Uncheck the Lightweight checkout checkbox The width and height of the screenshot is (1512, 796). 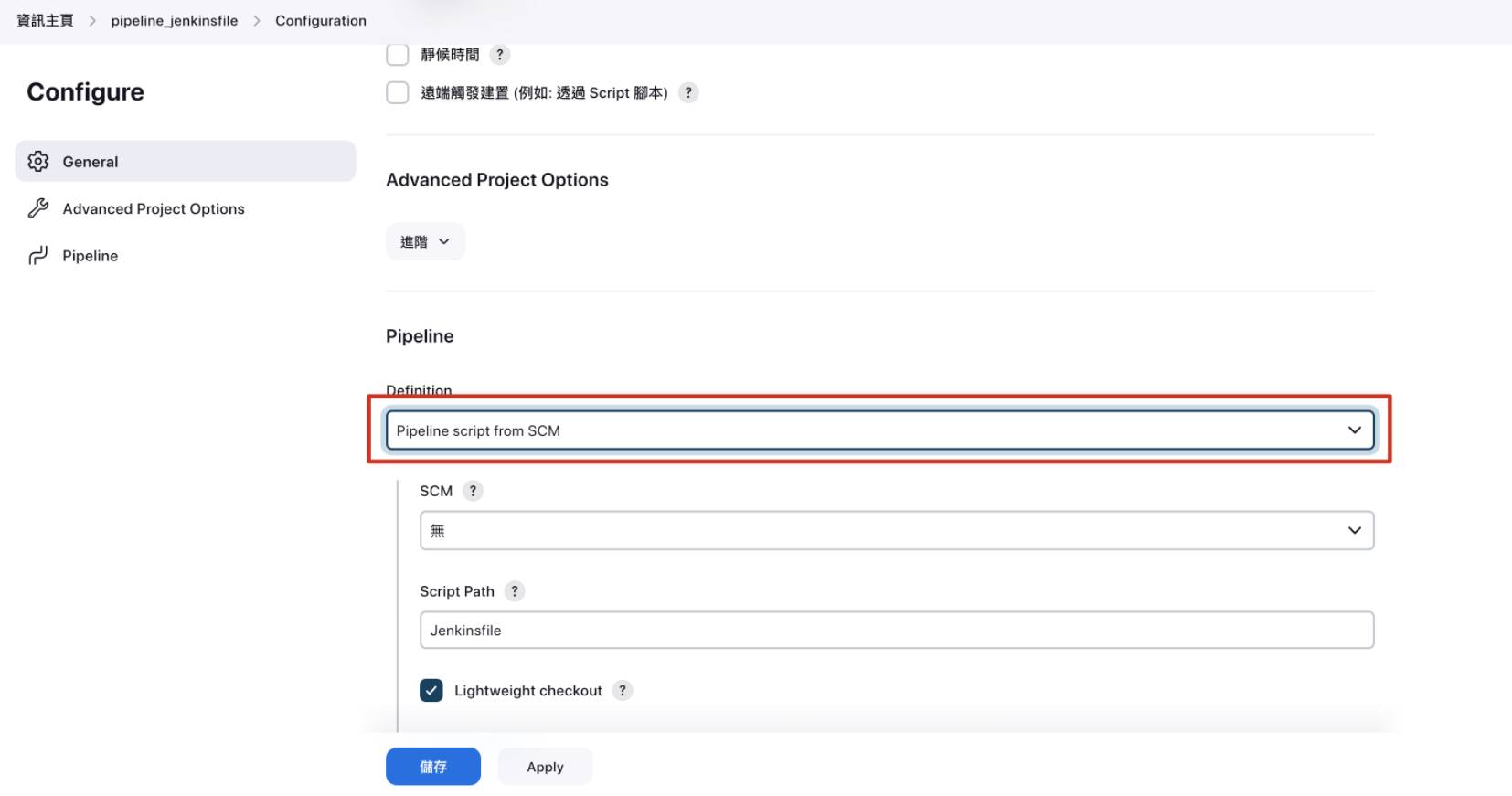click(x=431, y=691)
